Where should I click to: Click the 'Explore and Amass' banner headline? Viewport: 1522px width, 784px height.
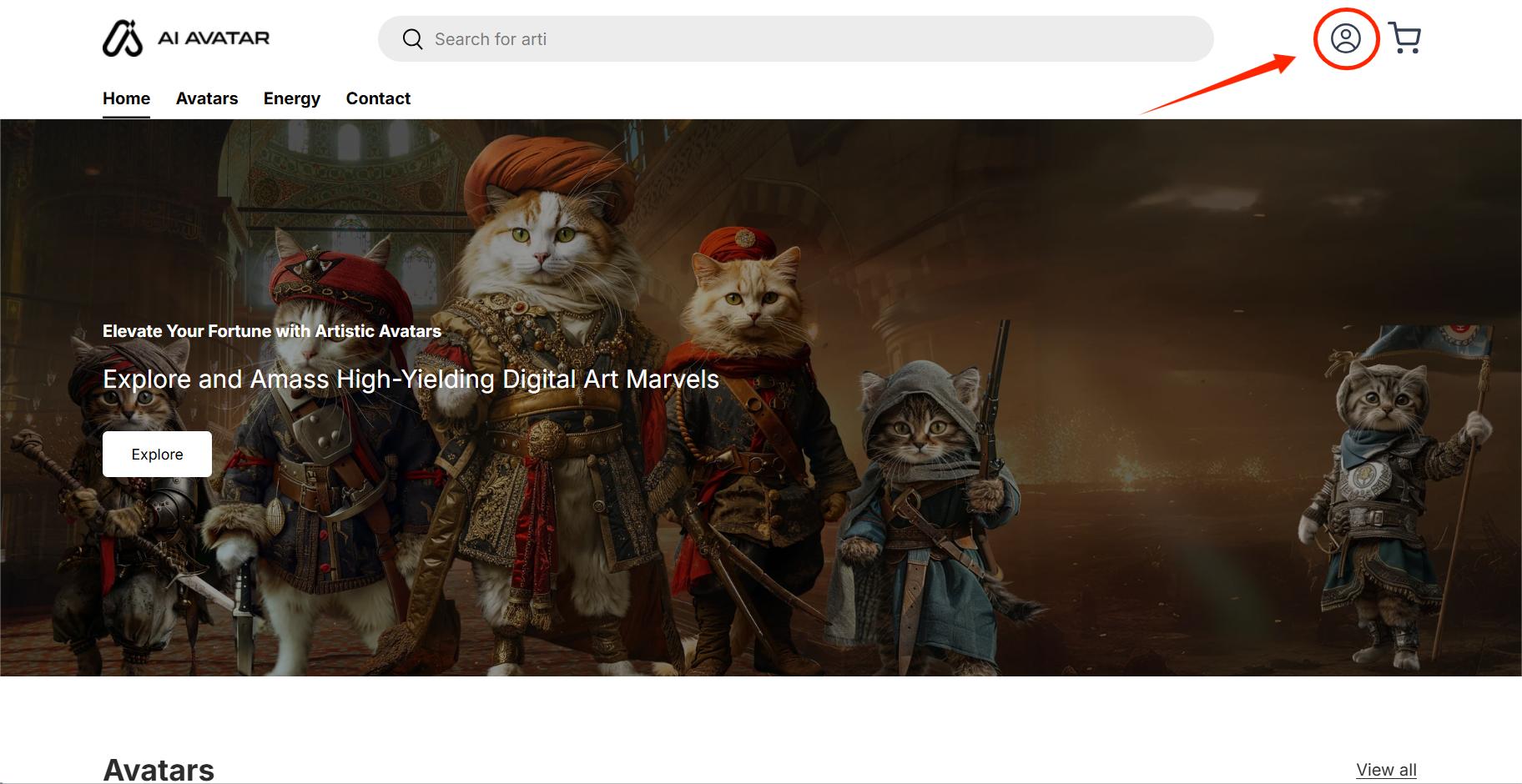tap(411, 379)
